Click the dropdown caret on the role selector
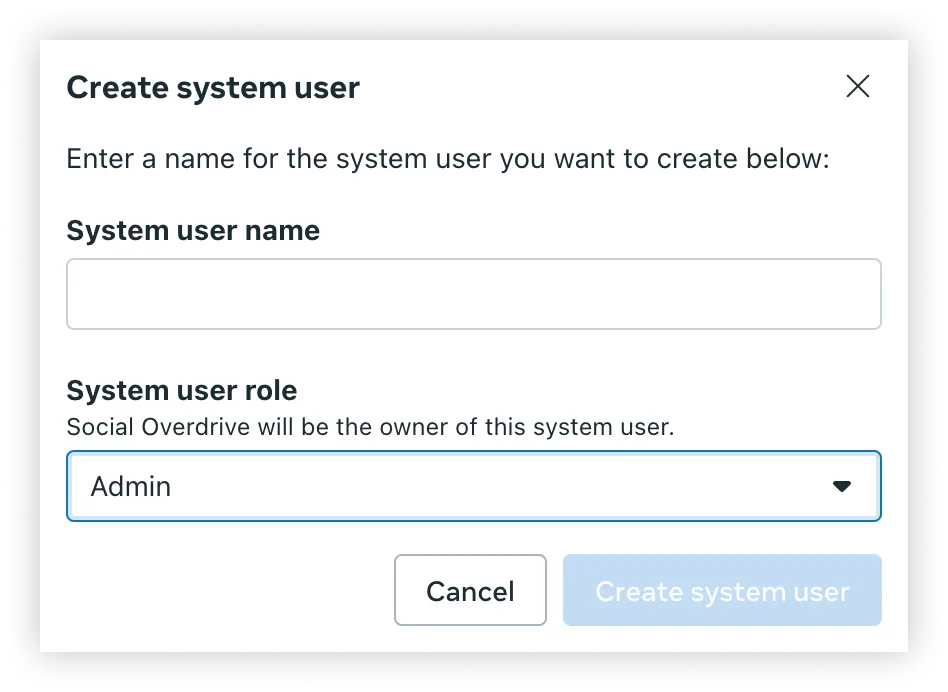Image resolution: width=948 pixels, height=692 pixels. [845, 485]
